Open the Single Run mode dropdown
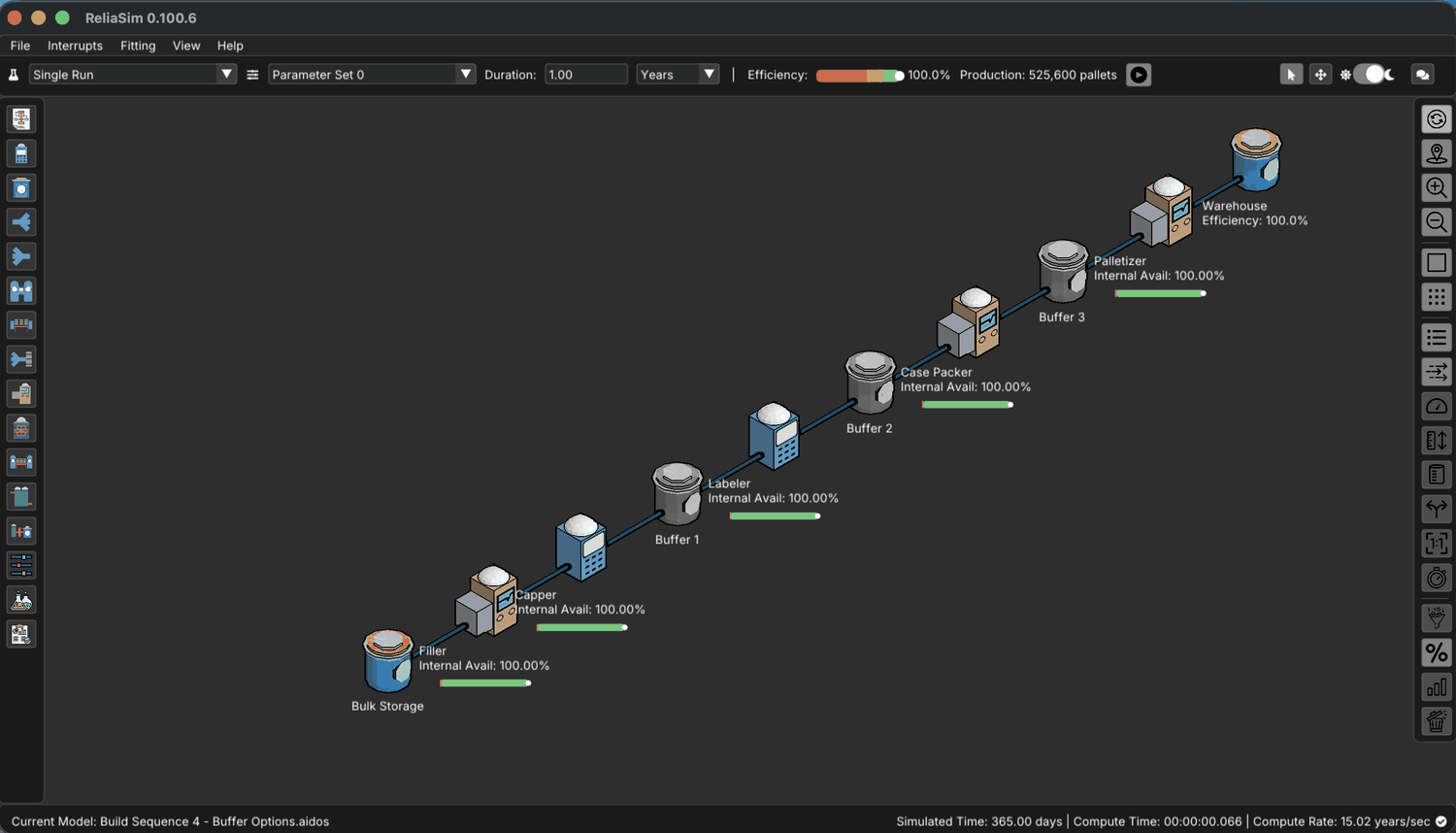Viewport: 1456px width, 833px height. click(133, 75)
